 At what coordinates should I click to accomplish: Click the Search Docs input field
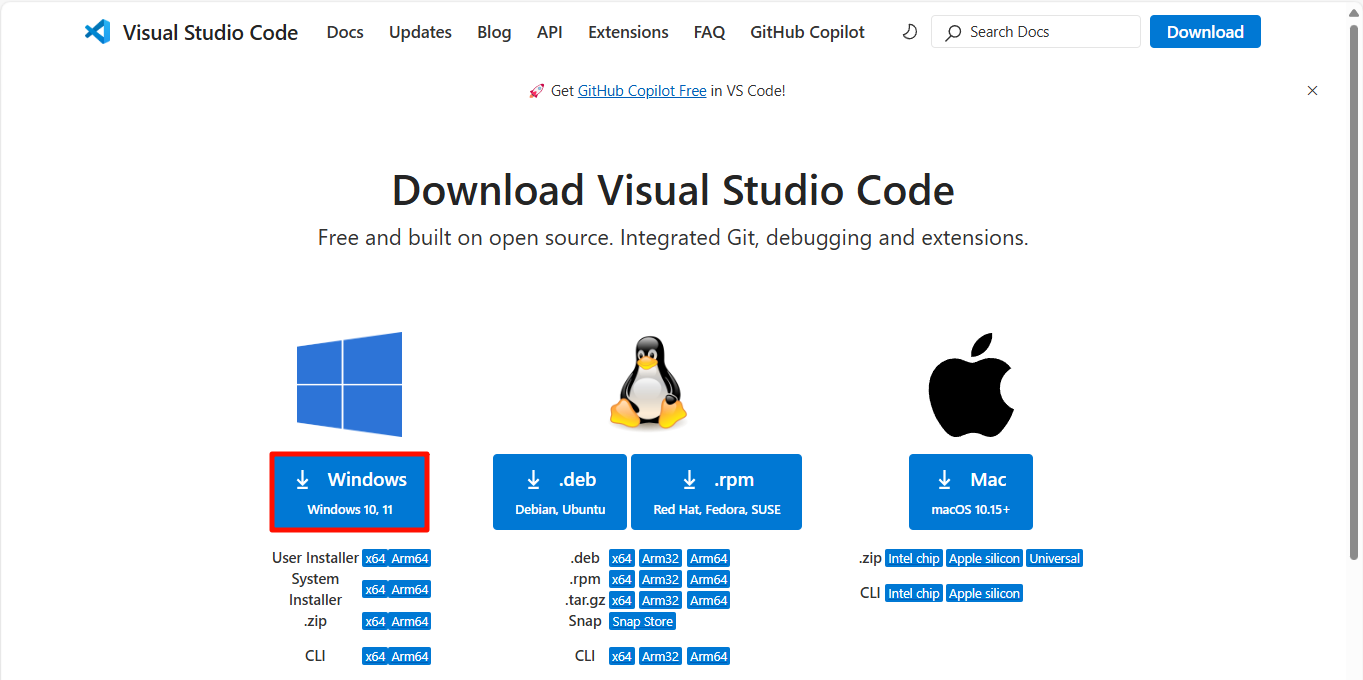click(x=1035, y=31)
